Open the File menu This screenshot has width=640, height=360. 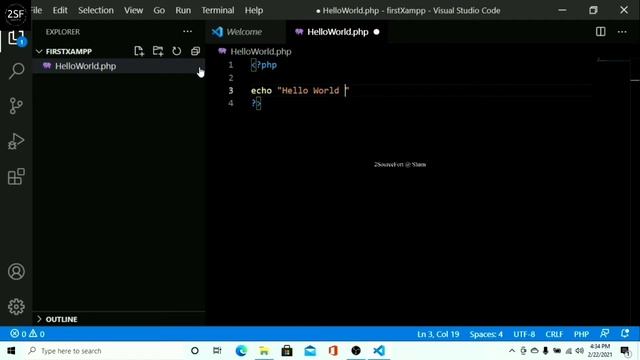[36, 10]
